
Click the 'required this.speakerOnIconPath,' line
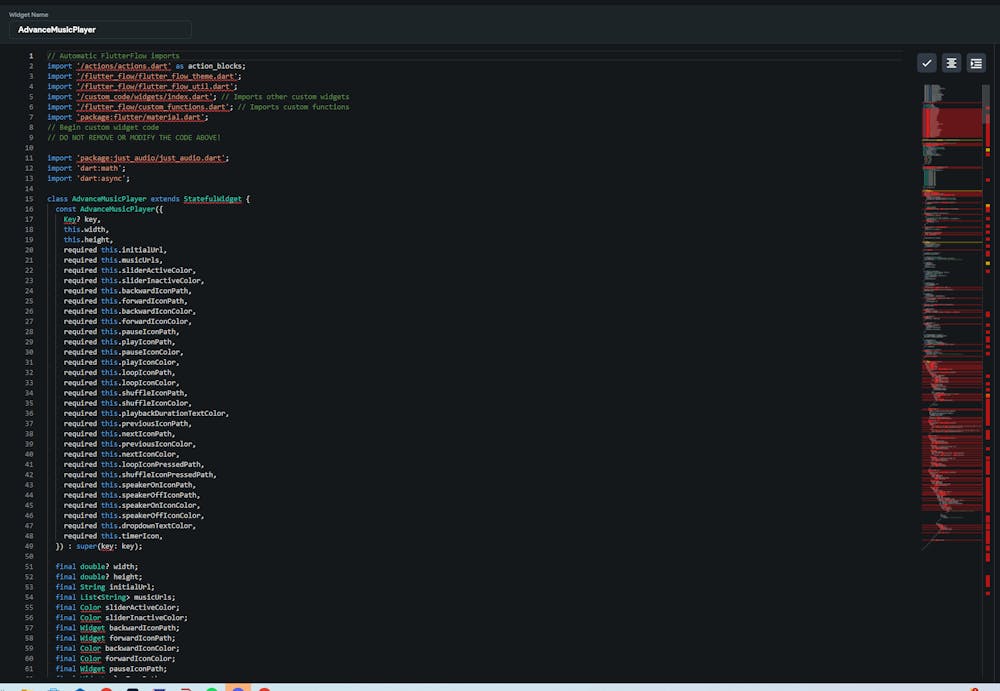129,484
